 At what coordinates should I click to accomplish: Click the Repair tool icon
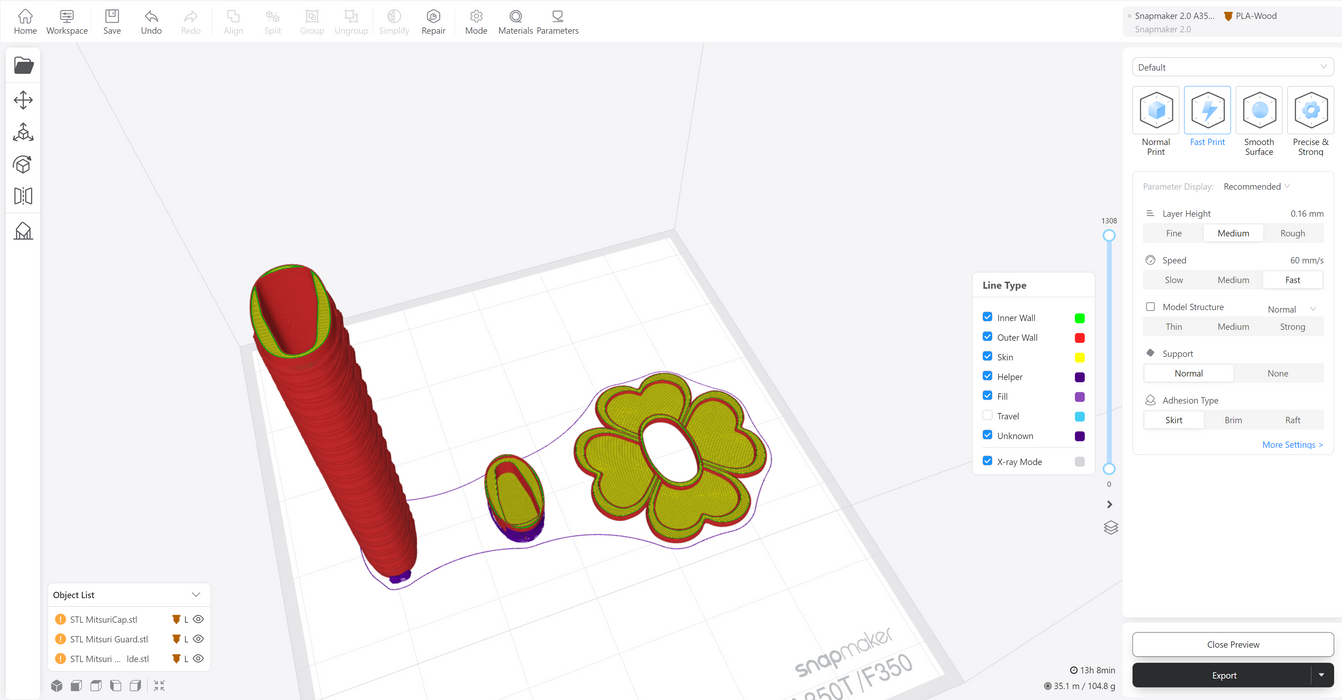(x=433, y=17)
